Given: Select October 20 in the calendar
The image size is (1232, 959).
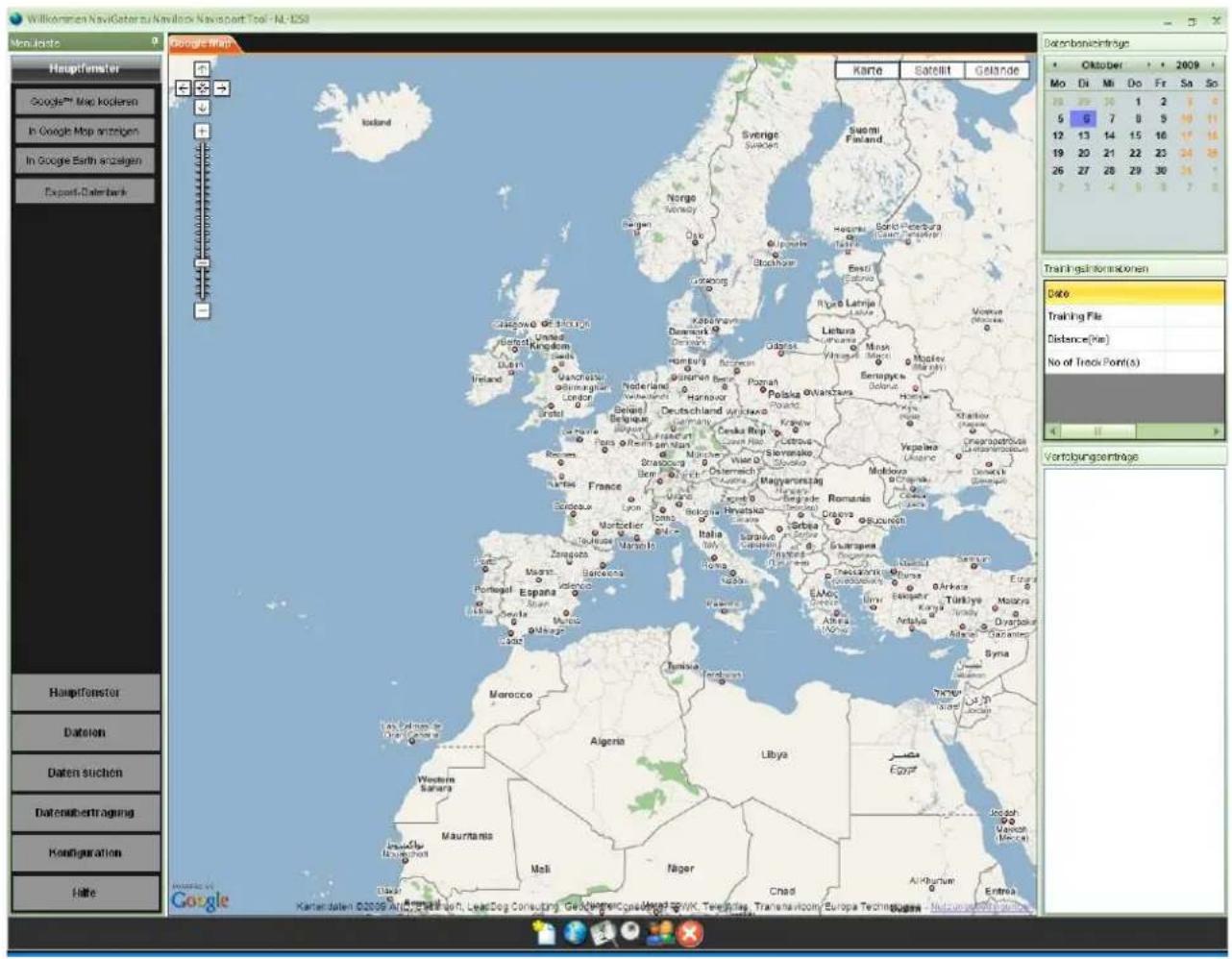Looking at the screenshot, I should coord(1083,153).
